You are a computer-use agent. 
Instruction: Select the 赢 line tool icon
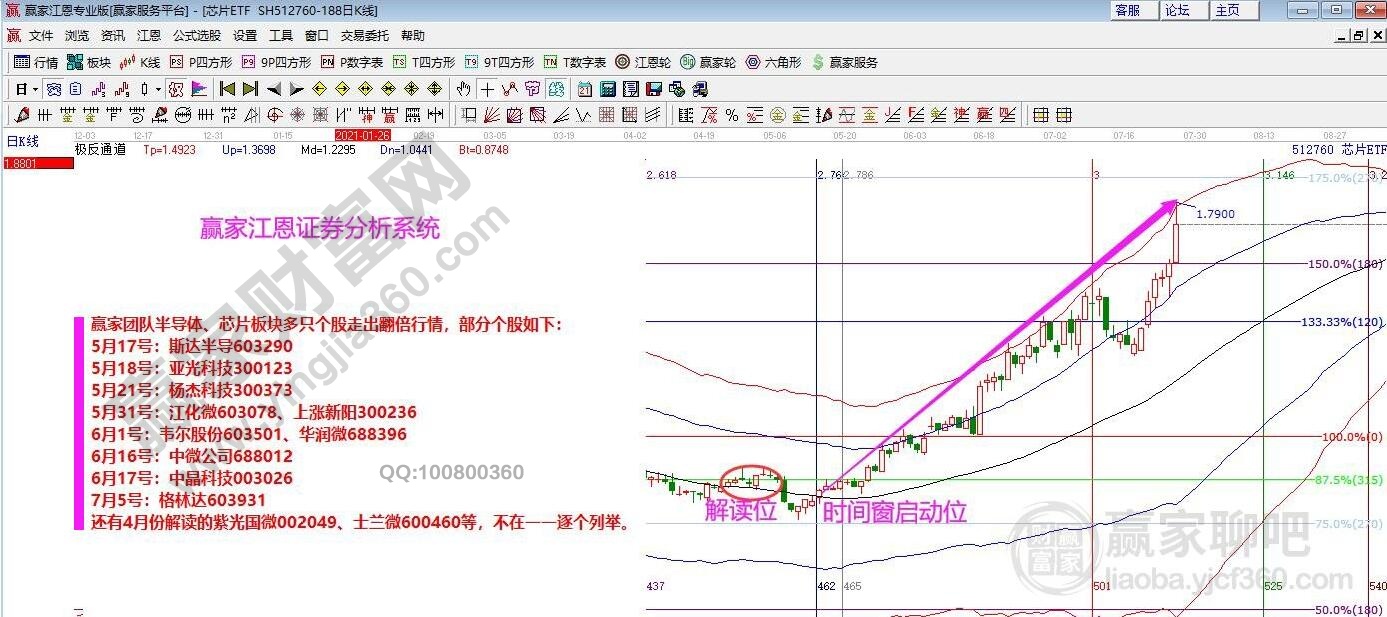tap(390, 115)
